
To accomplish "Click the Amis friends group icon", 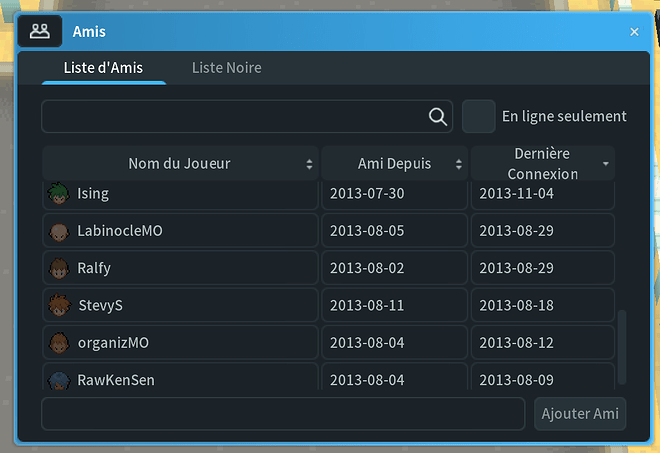I will (x=40, y=31).
